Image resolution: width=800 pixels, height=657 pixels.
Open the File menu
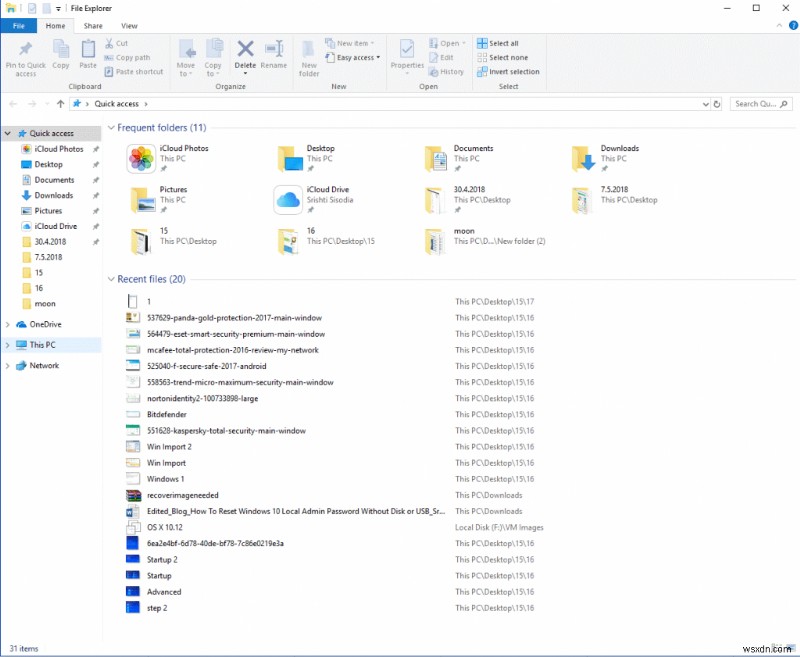tap(18, 25)
